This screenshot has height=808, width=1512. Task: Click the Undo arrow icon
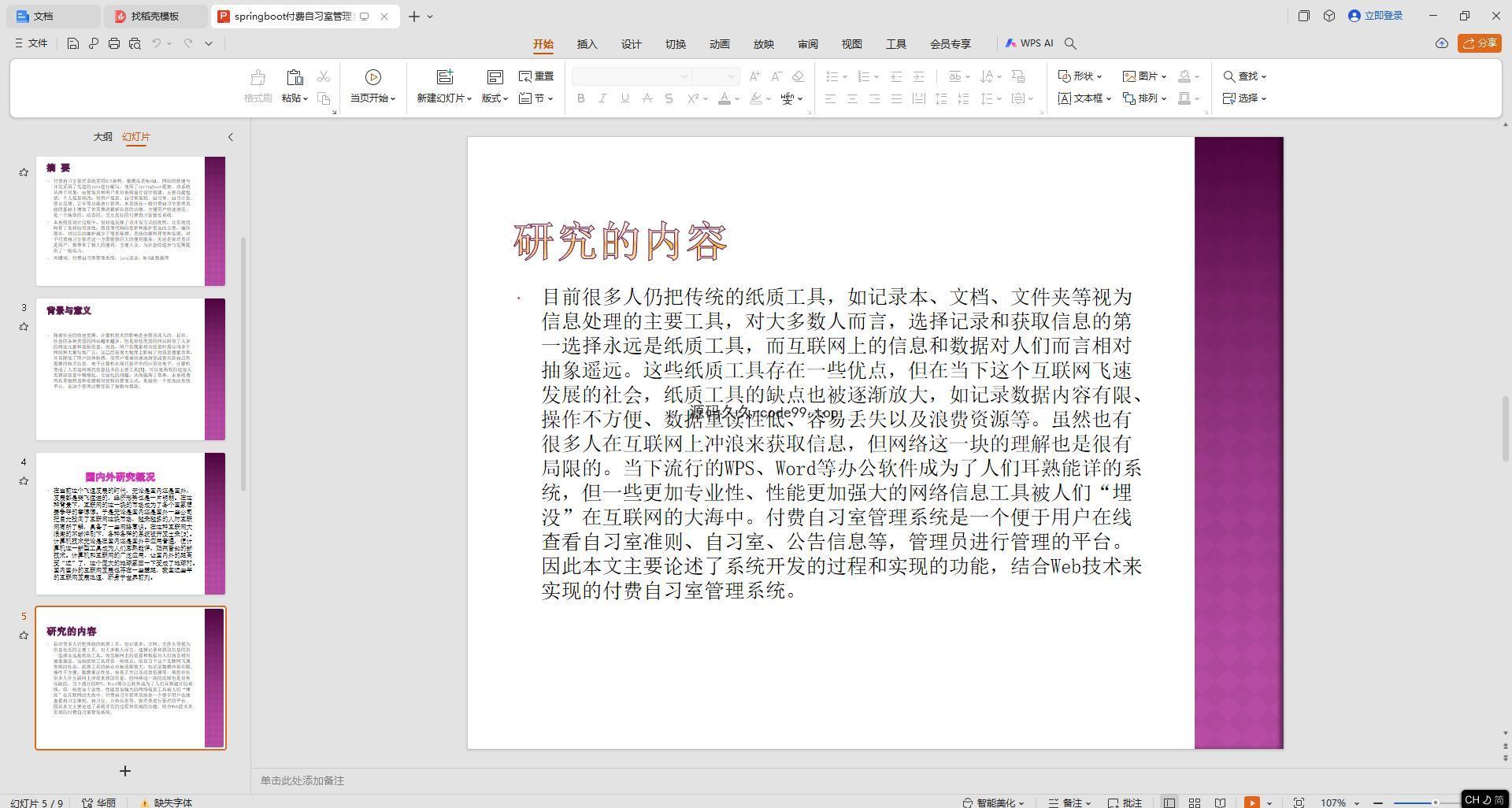(157, 43)
